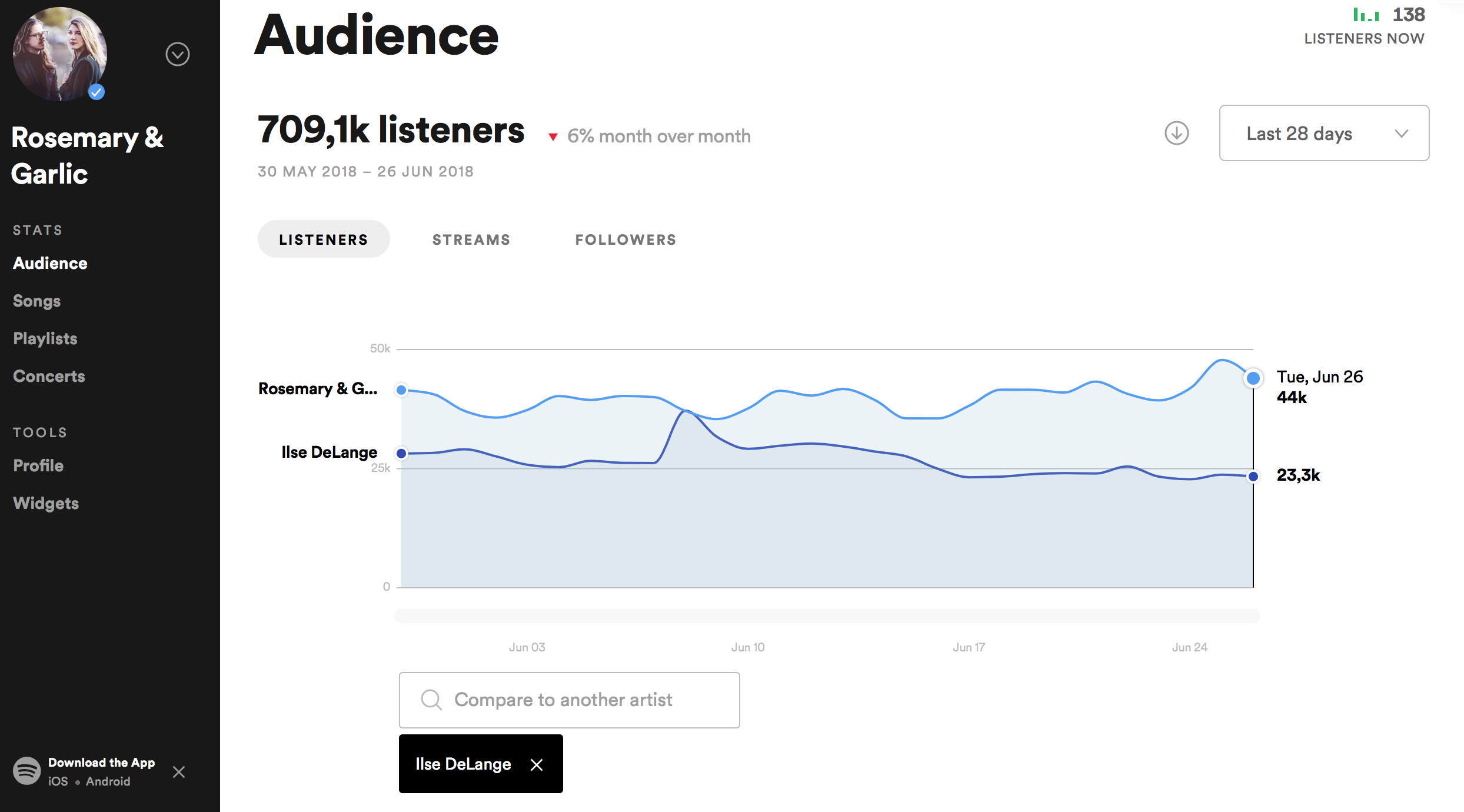Screen dimensions: 1464x812
Task: Open the Profile tool
Action: pos(38,465)
